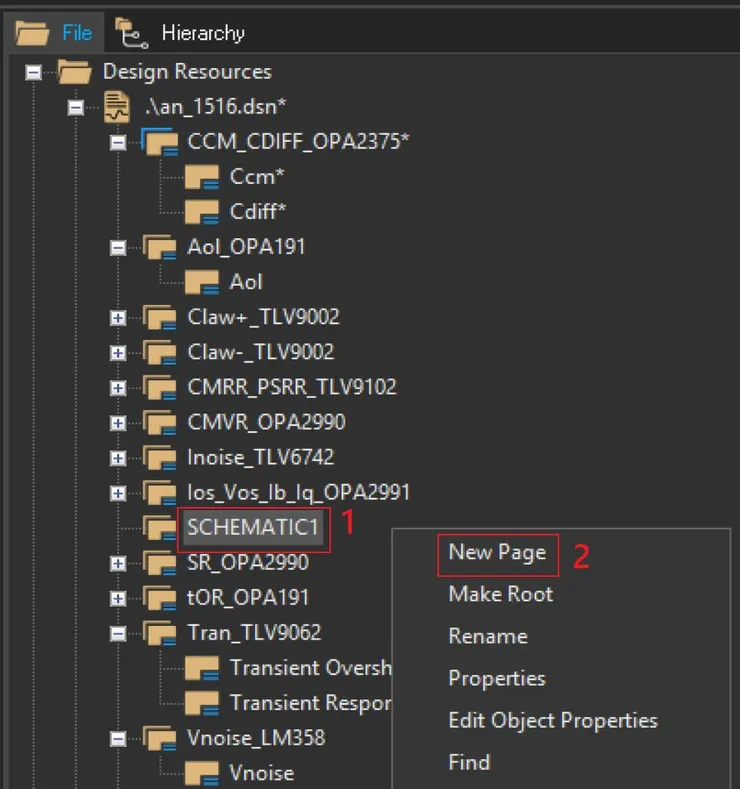The height and width of the screenshot is (789, 740).
Task: Select the Aol_OPA191 label
Action: [246, 248]
